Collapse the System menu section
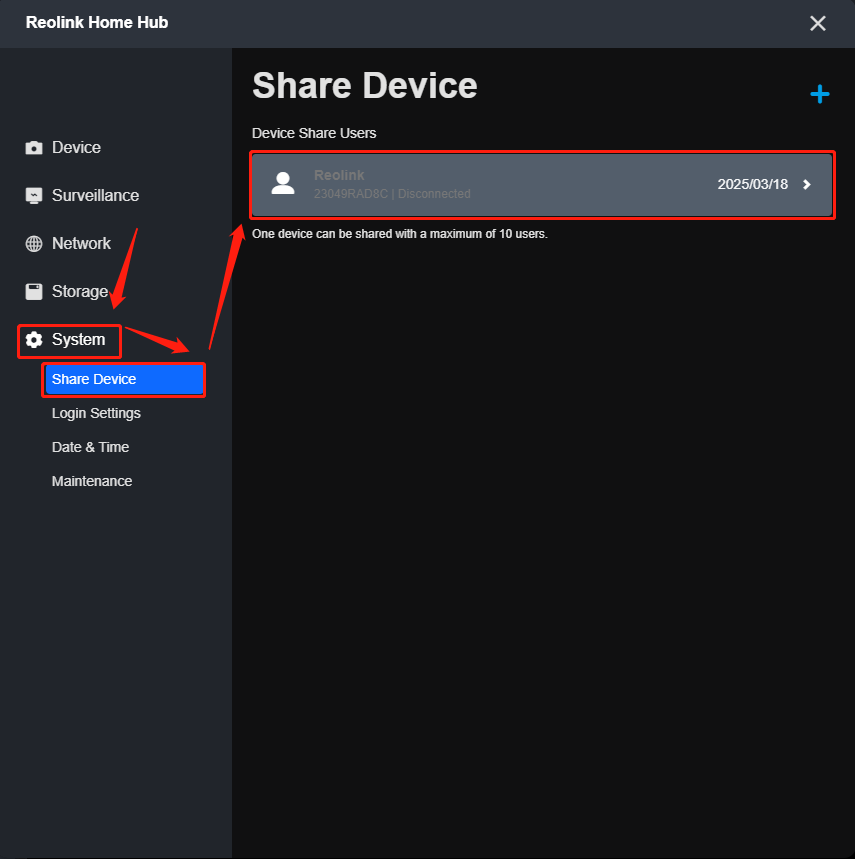Viewport: 855px width, 859px height. pos(78,340)
